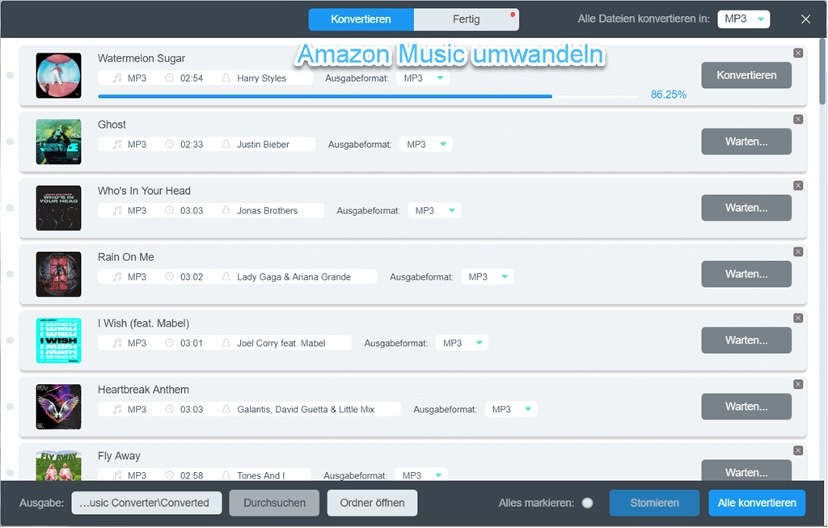Viewport: 828px width, 528px height.
Task: Select the I Wish row radio dot
Action: click(10, 341)
